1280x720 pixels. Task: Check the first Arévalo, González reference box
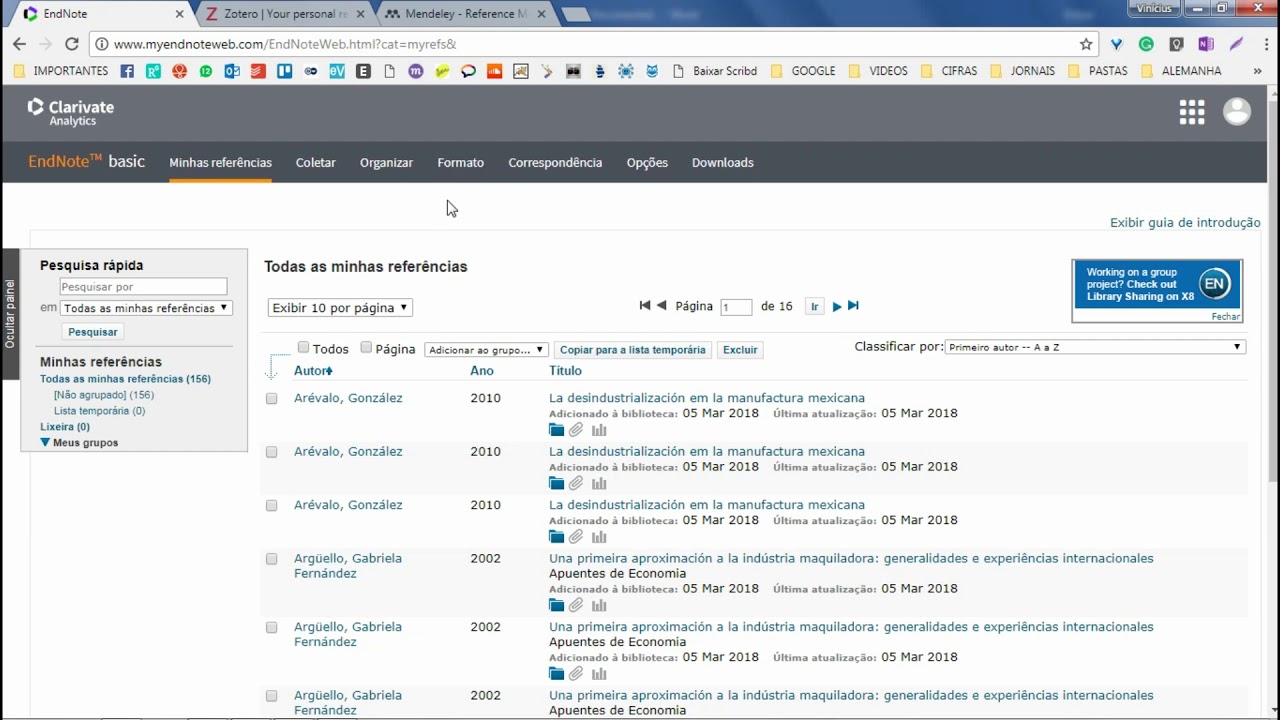[271, 398]
